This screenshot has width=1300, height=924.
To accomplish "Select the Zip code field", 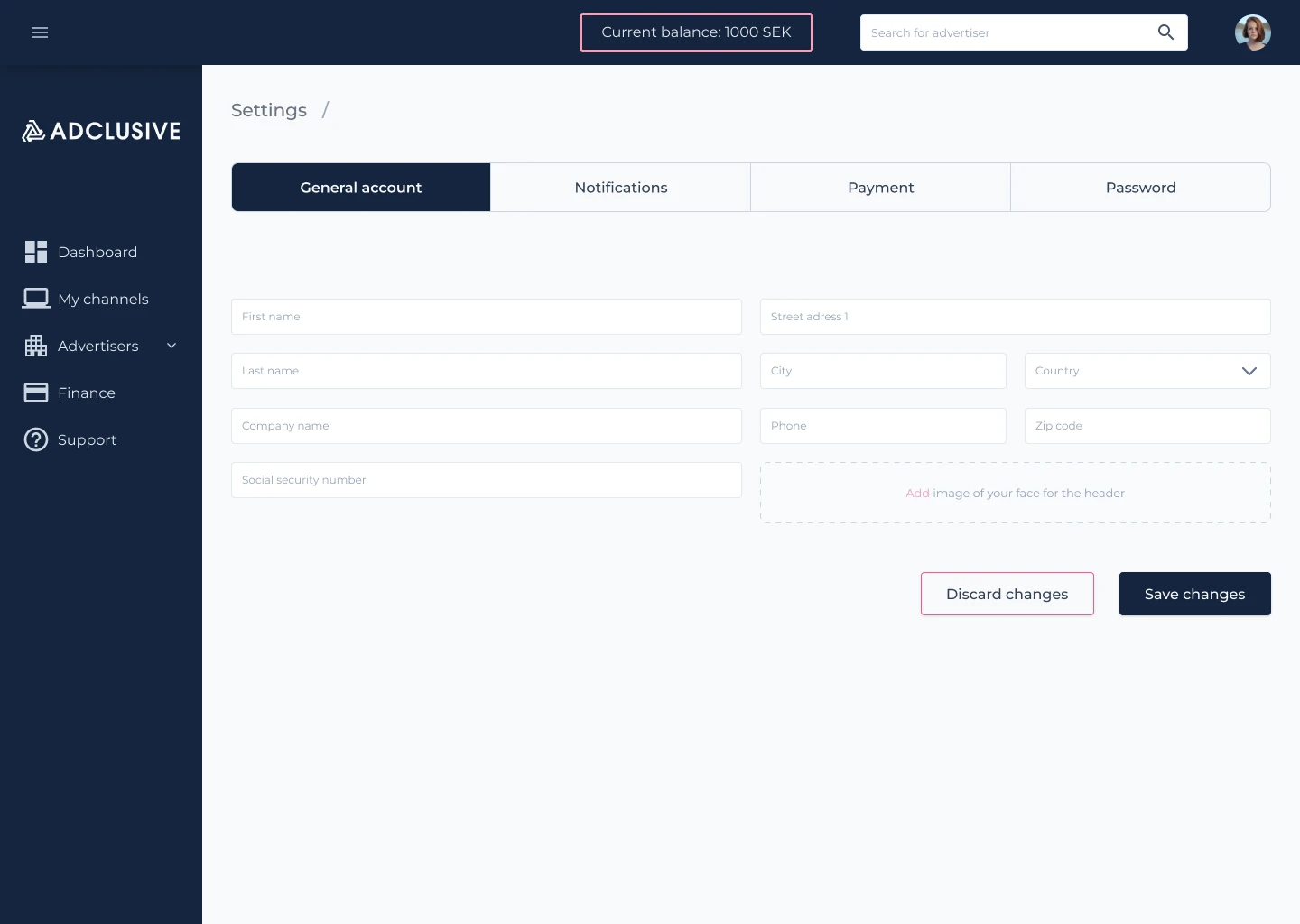I will pos(1147,426).
